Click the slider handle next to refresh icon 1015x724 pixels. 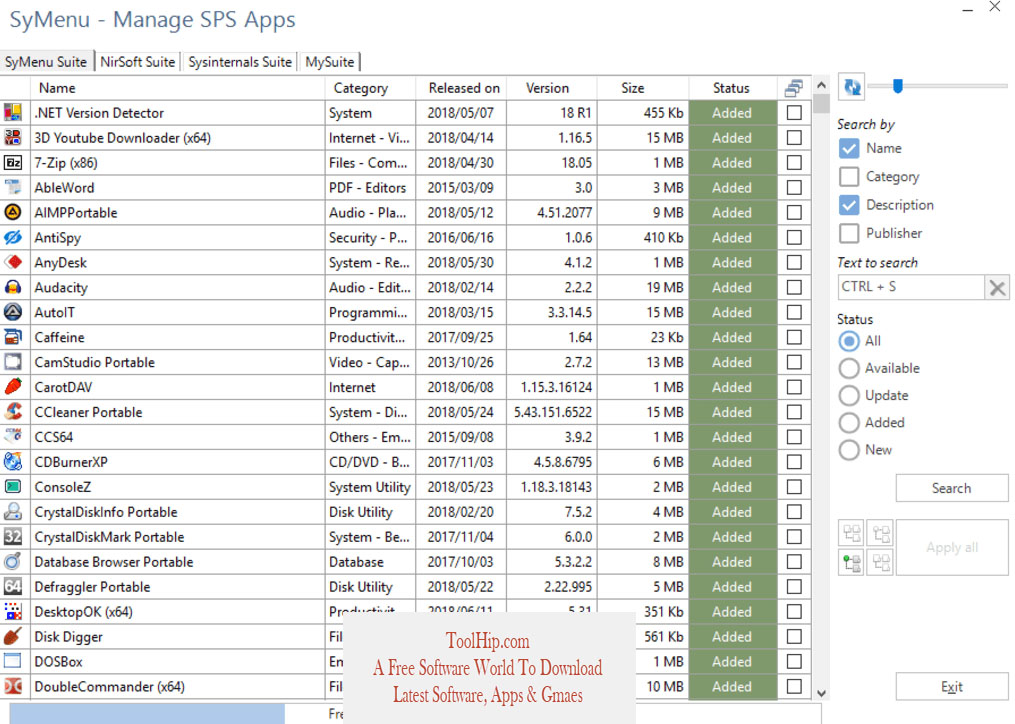[898, 85]
